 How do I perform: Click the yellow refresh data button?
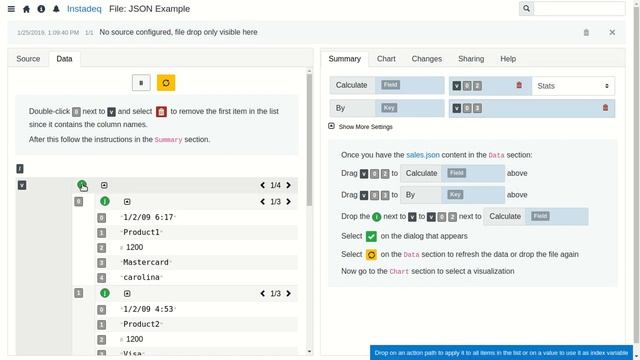tap(166, 83)
